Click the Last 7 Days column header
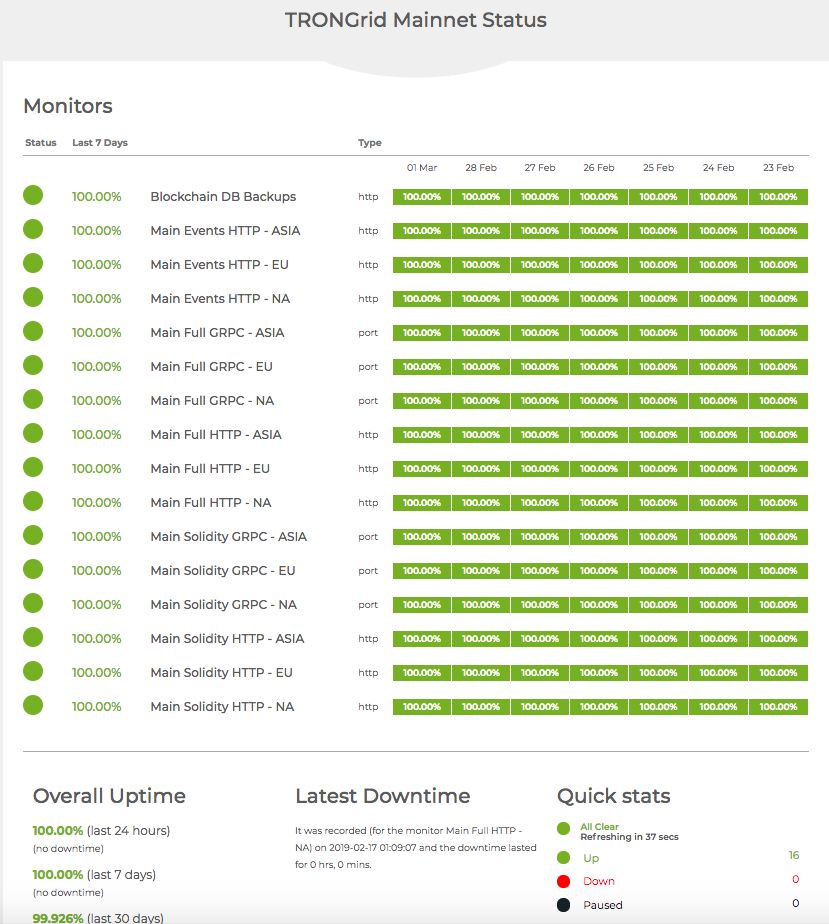This screenshot has height=924, width=829. [100, 143]
